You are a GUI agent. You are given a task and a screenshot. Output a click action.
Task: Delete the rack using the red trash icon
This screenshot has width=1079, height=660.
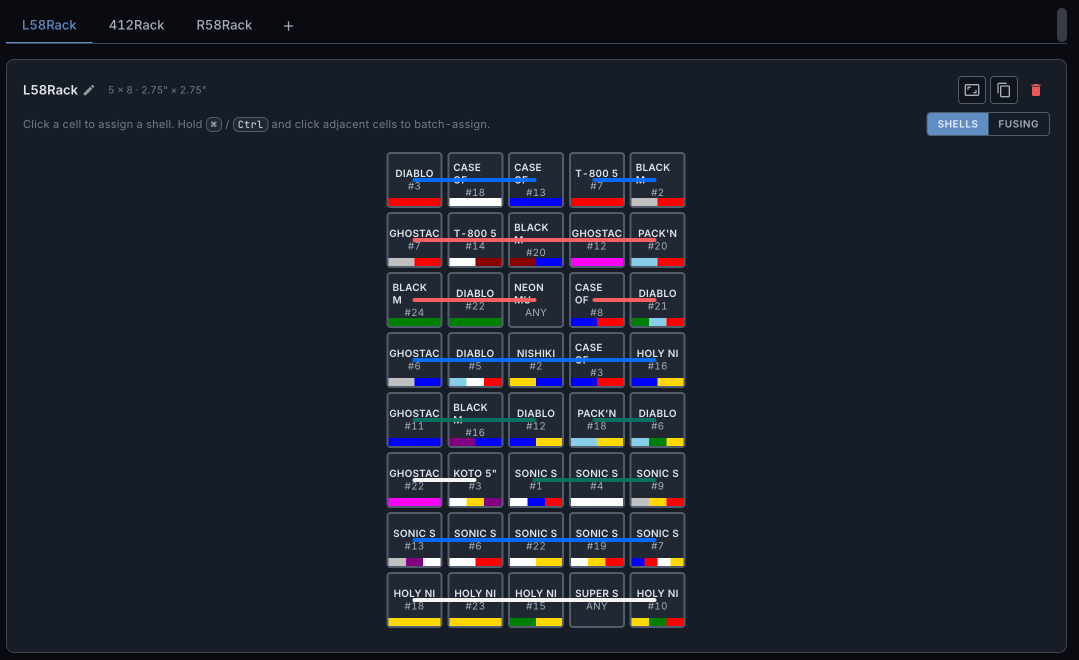(1036, 90)
